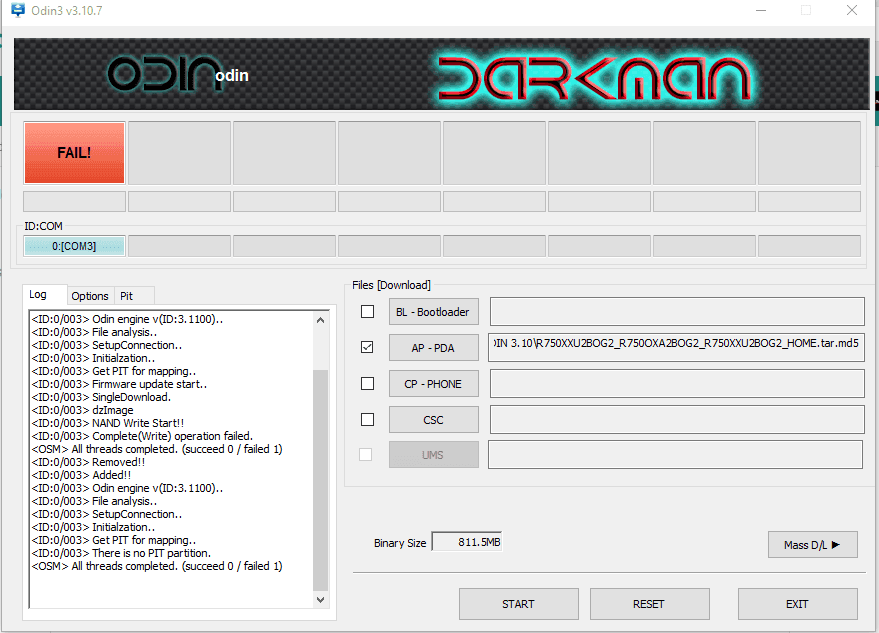Click the CP - PHONE file button
The height and width of the screenshot is (633, 879).
433,384
